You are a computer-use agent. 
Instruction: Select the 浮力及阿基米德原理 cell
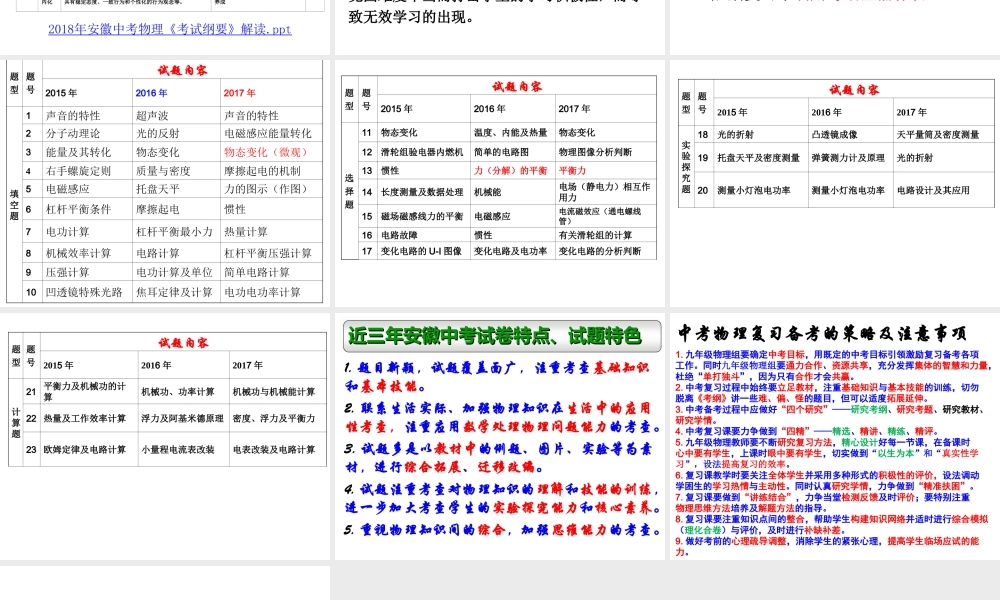pos(182,418)
